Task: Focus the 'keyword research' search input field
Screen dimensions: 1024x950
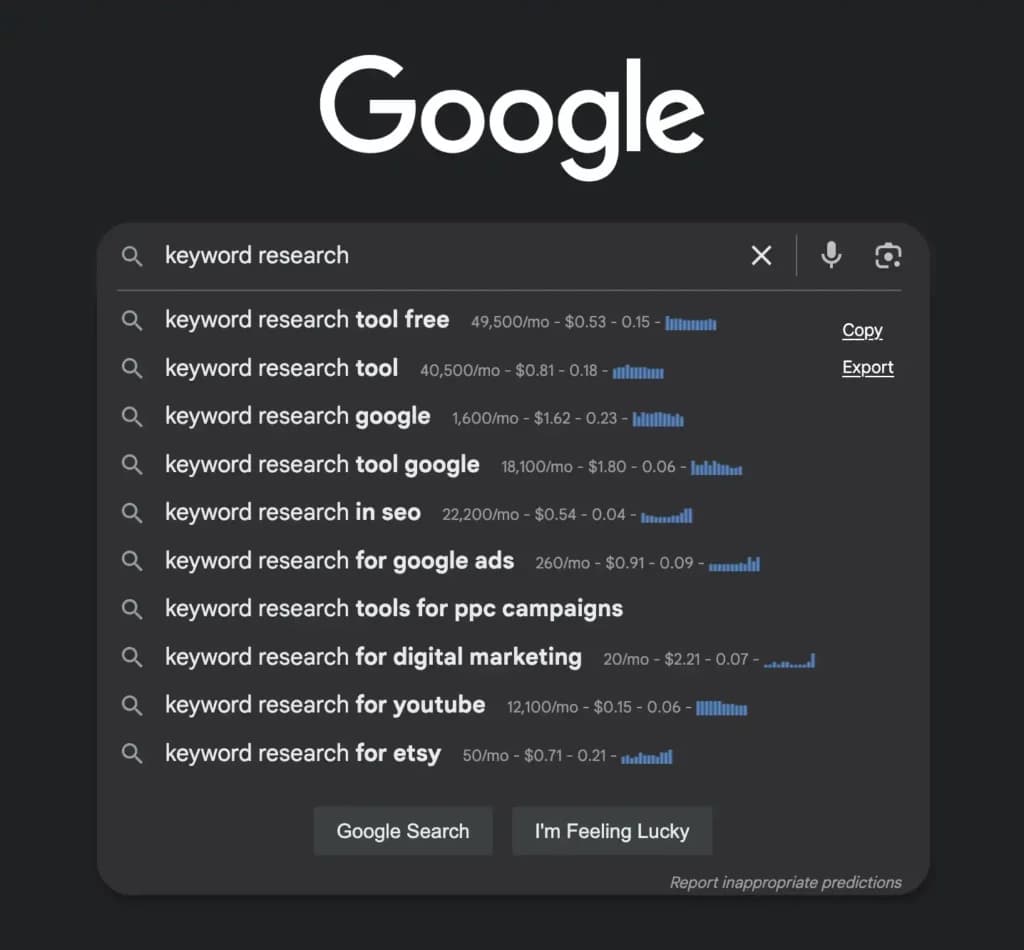Action: 450,256
